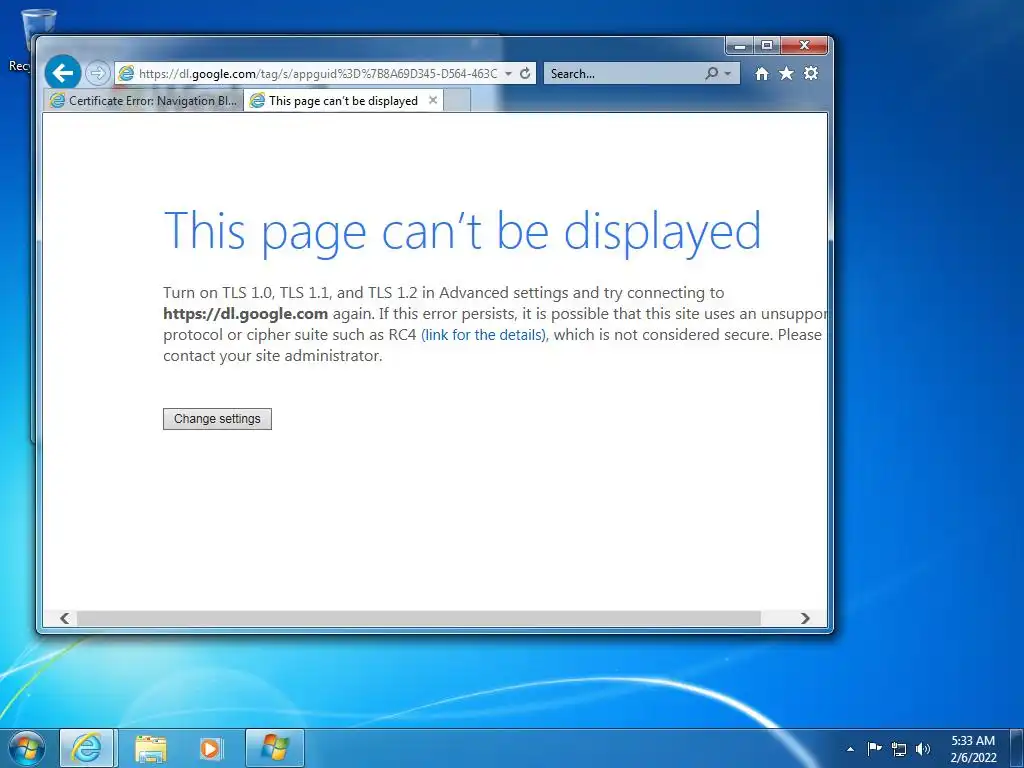Click the IE page icon in address bar
This screenshot has height=768, width=1024.
(126, 73)
